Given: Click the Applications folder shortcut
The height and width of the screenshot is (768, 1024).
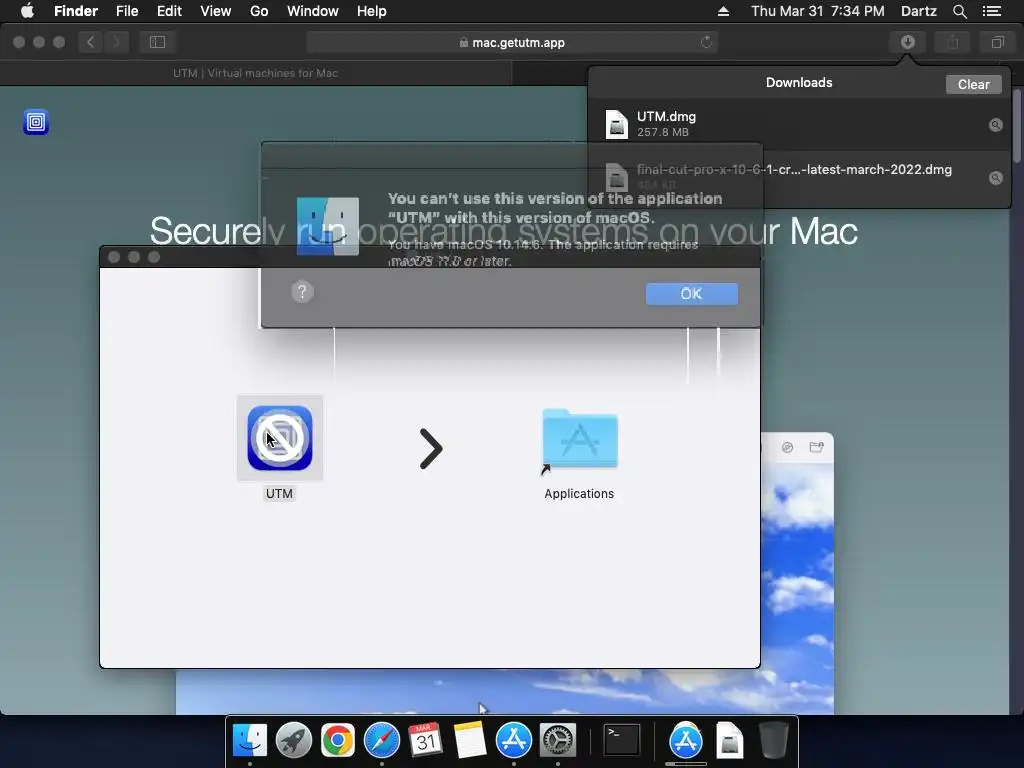Looking at the screenshot, I should click(579, 440).
